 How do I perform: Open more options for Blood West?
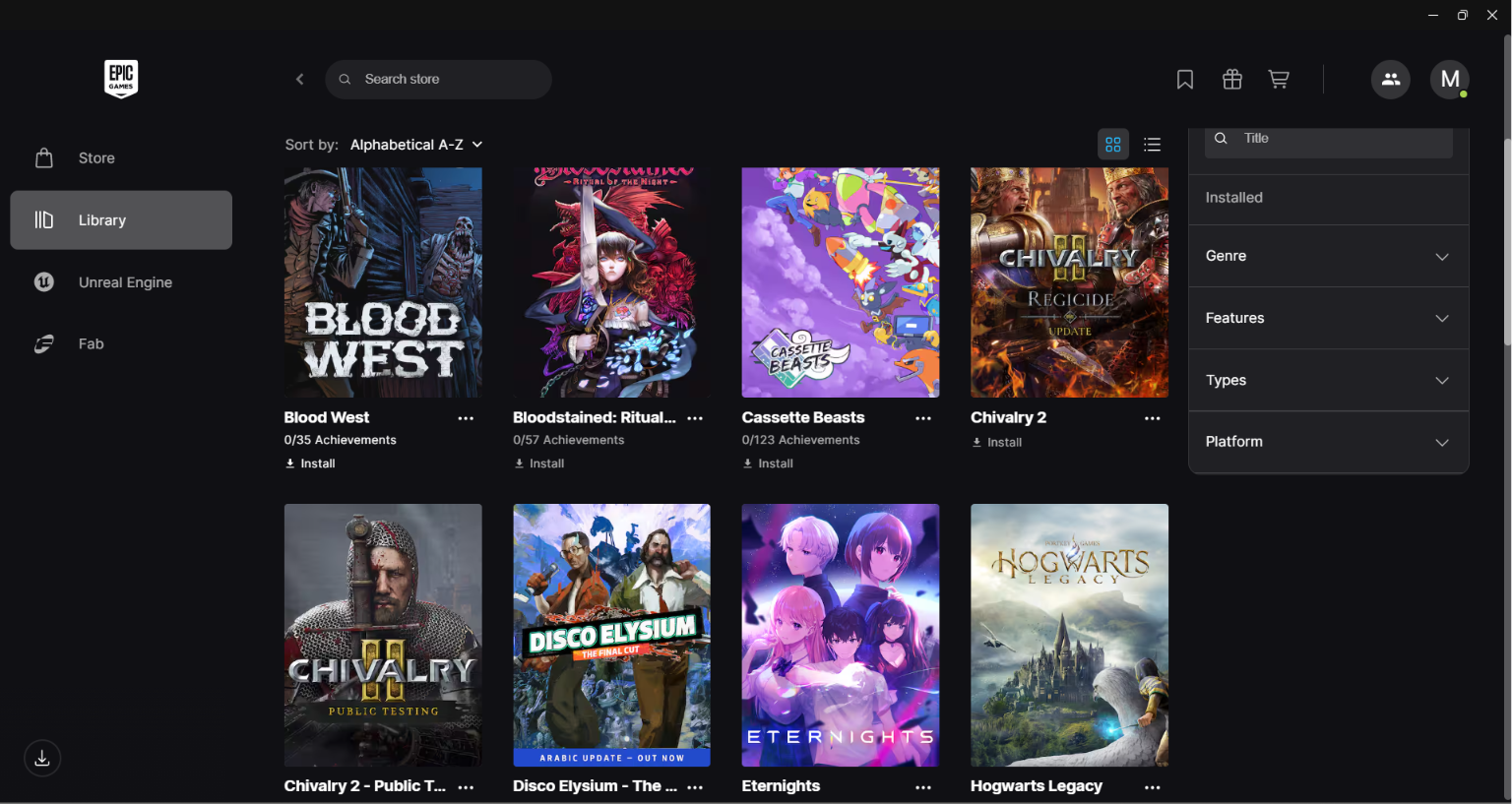pyautogui.click(x=466, y=418)
